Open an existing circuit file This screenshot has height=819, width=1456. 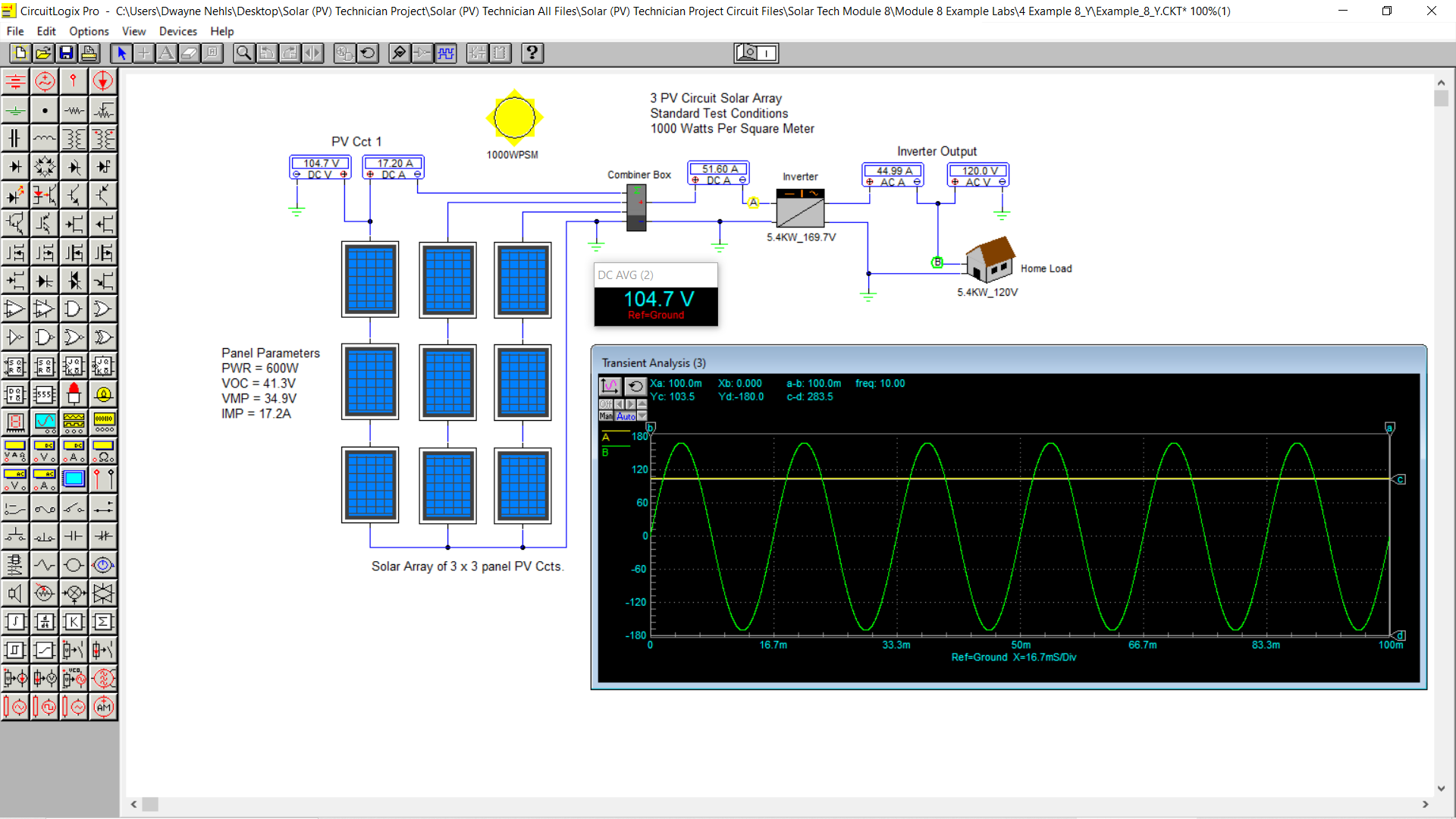[43, 53]
